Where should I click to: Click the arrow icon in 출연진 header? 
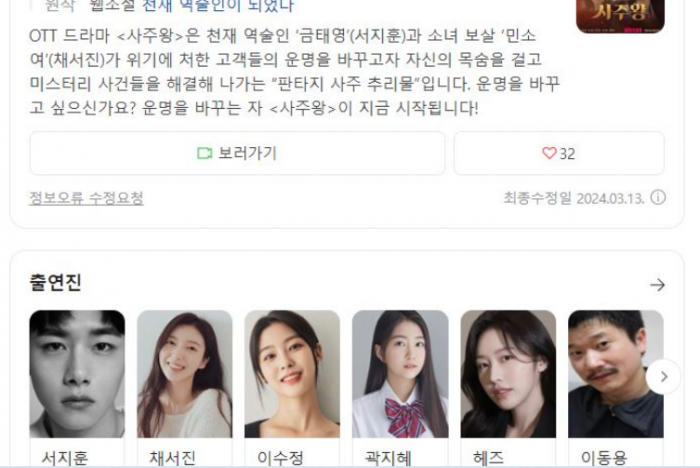[657, 285]
